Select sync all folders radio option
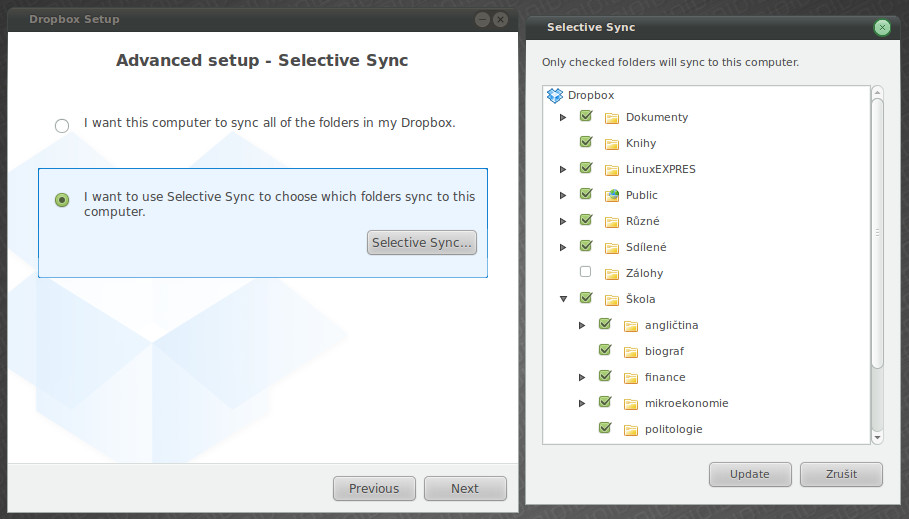 [62, 125]
